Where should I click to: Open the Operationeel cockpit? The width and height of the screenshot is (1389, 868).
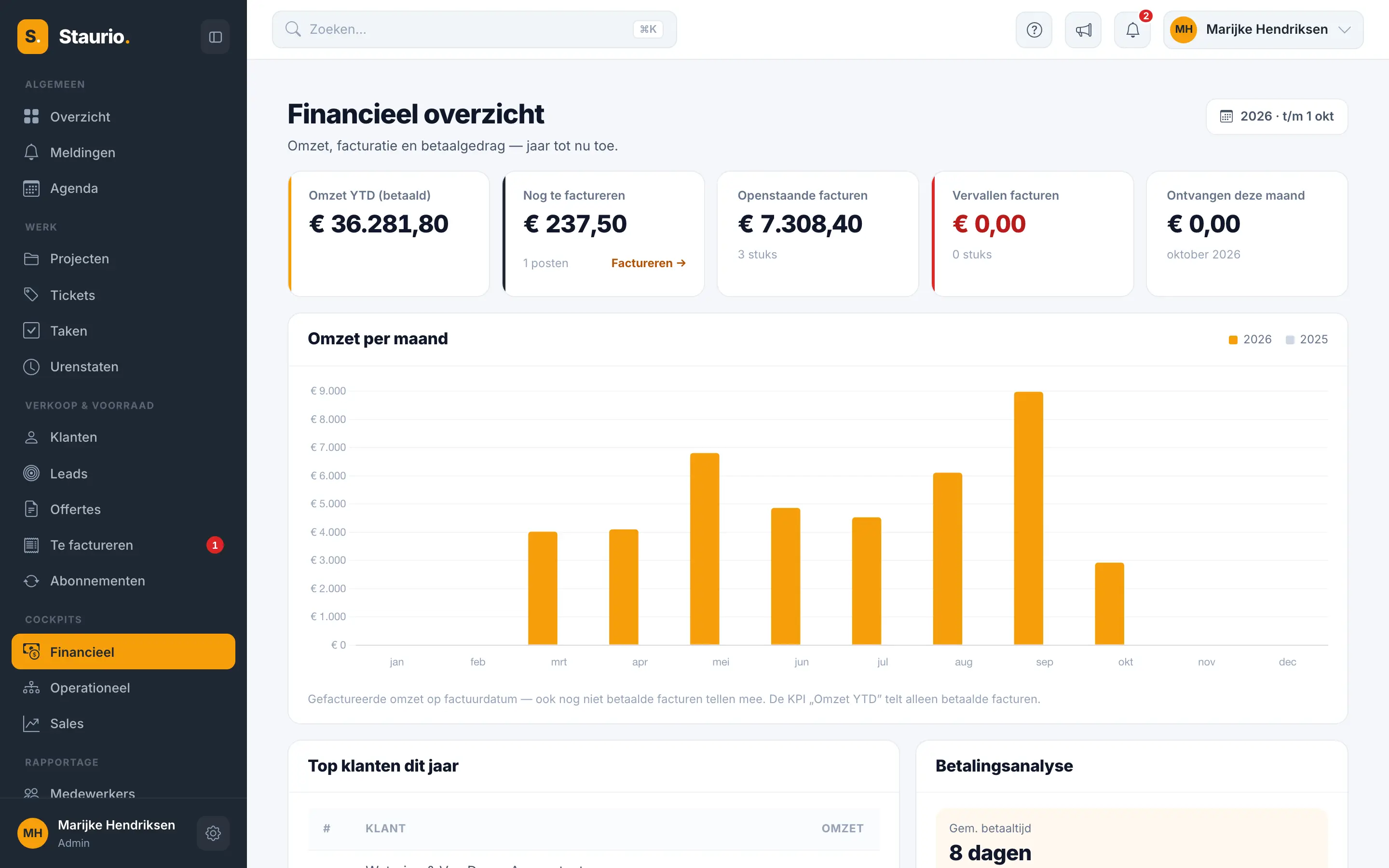coord(123,688)
